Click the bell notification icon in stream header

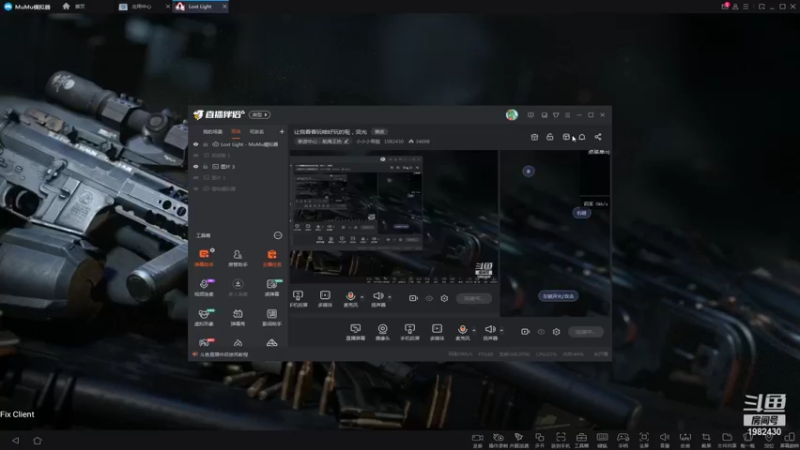click(582, 137)
